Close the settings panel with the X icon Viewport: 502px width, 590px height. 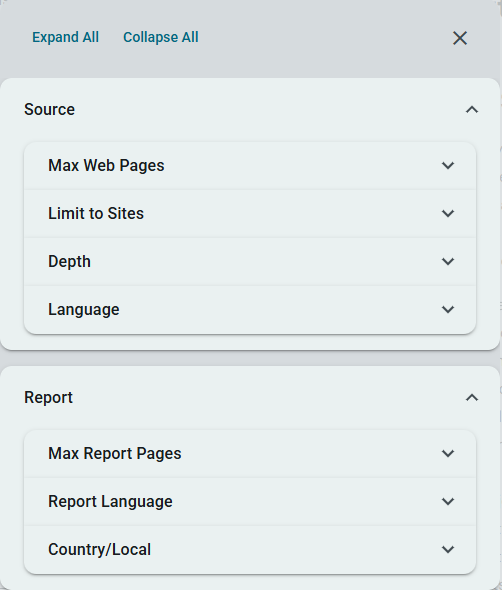click(x=460, y=38)
